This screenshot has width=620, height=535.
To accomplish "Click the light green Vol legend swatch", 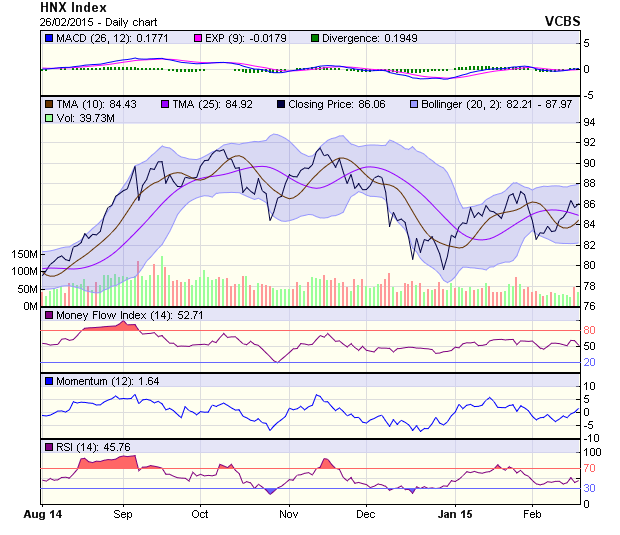I will click(49, 118).
